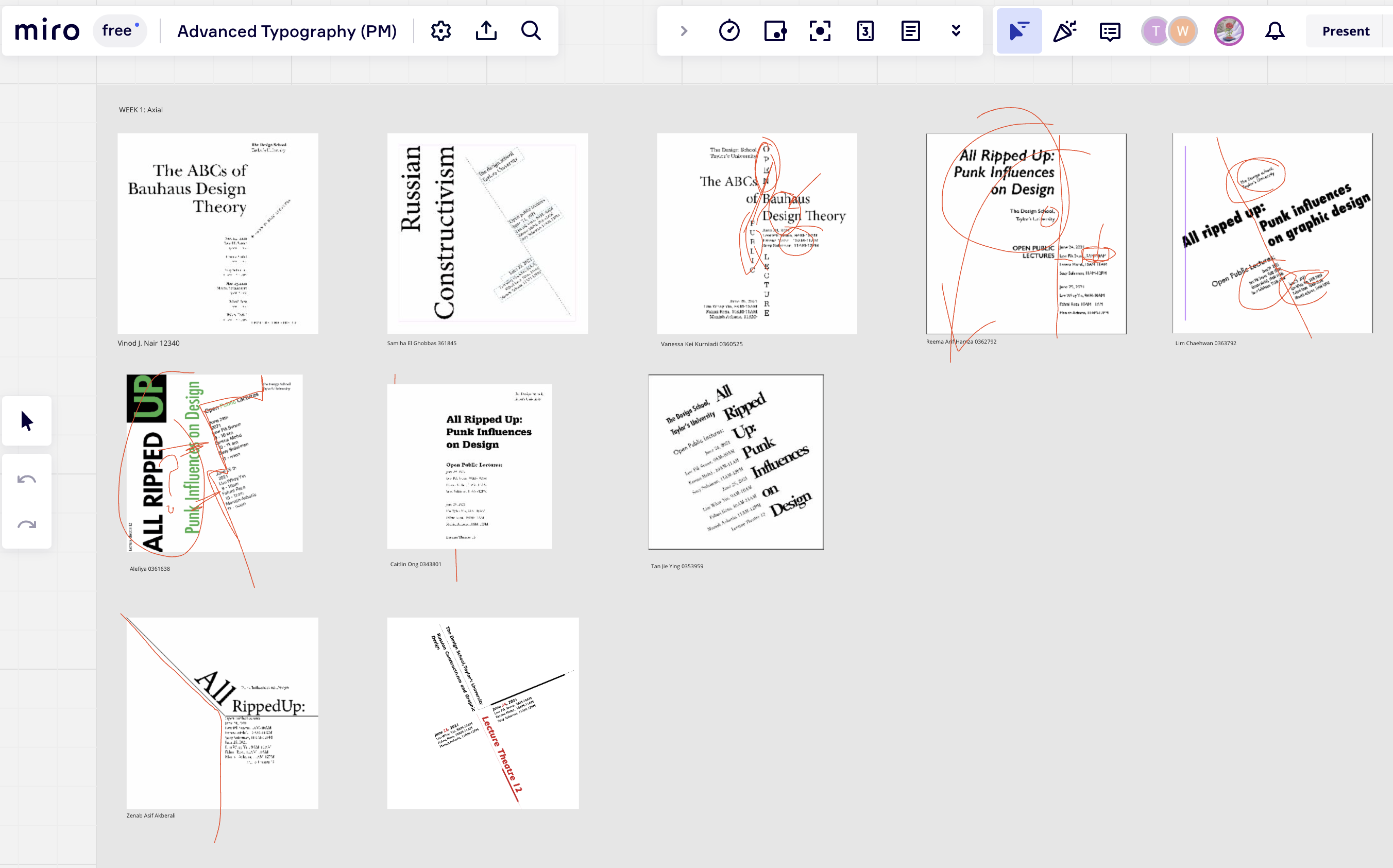Screen dimensions: 1393x868
Task: Start the timer tool
Action: (729, 31)
